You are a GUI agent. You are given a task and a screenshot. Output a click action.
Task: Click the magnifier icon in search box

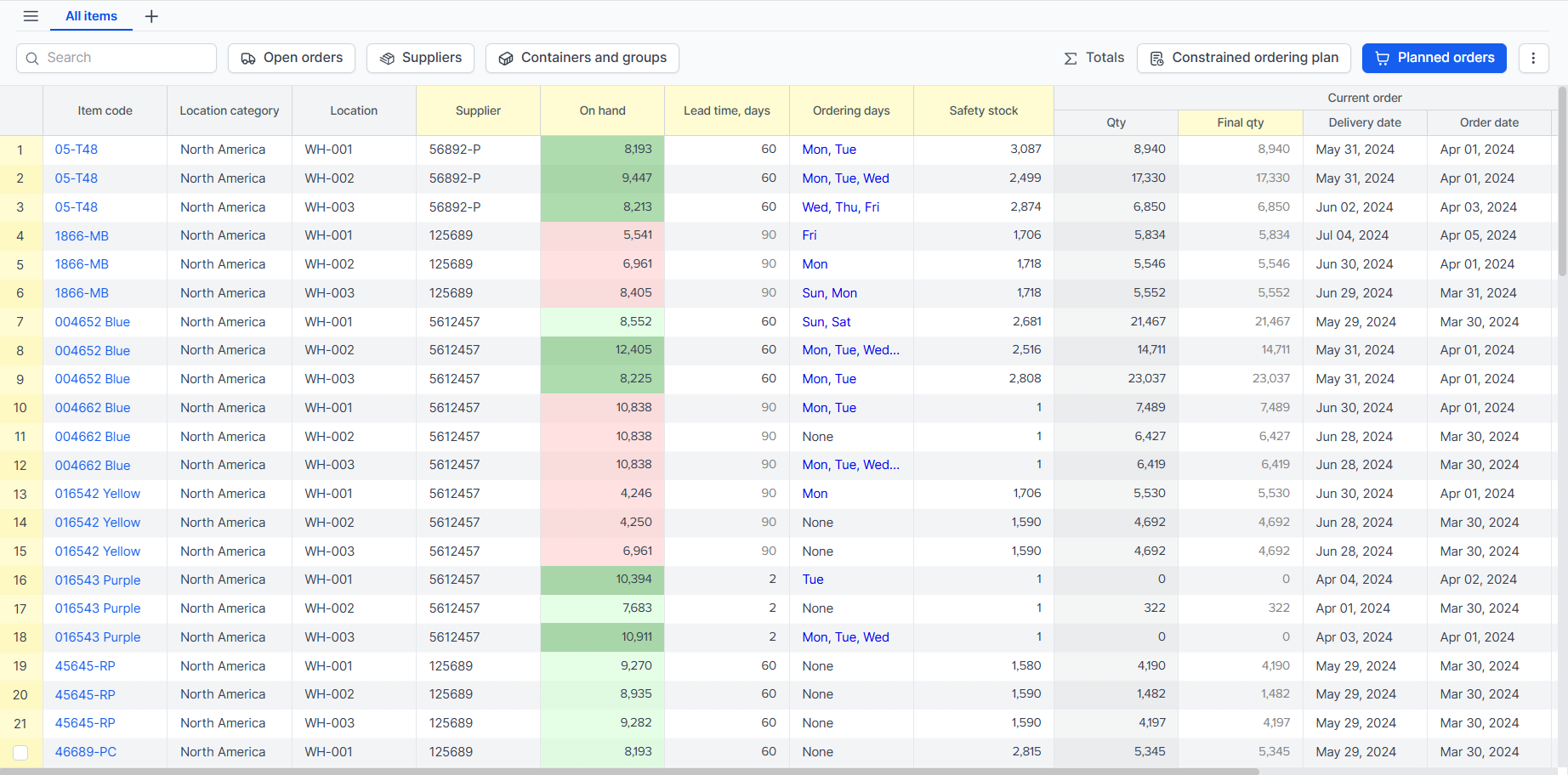[x=32, y=59]
